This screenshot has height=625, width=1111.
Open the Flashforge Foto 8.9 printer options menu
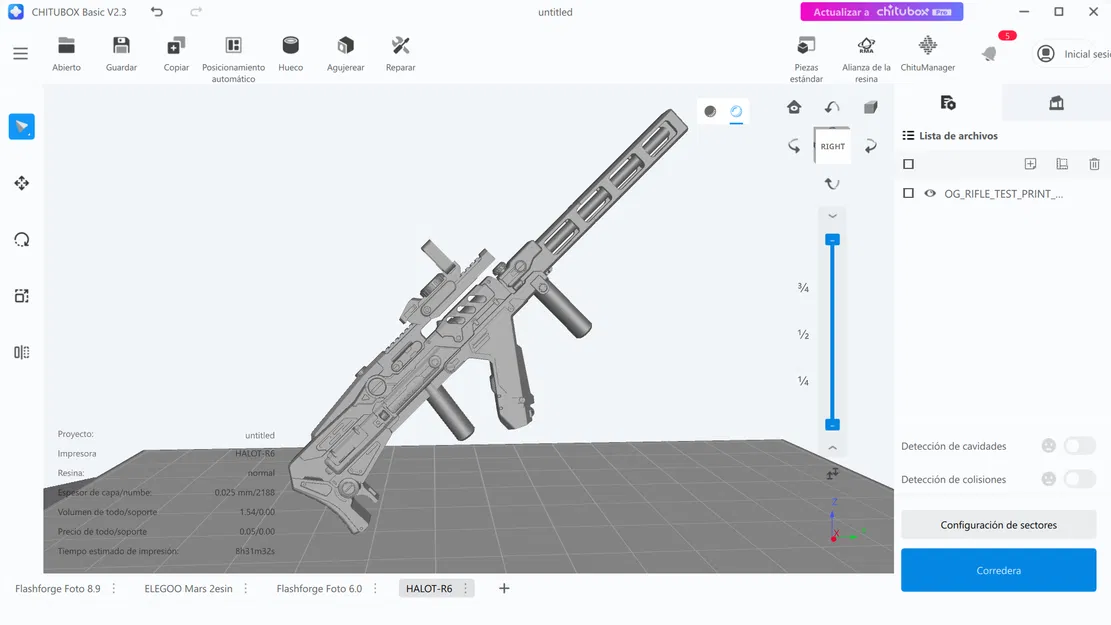point(113,588)
